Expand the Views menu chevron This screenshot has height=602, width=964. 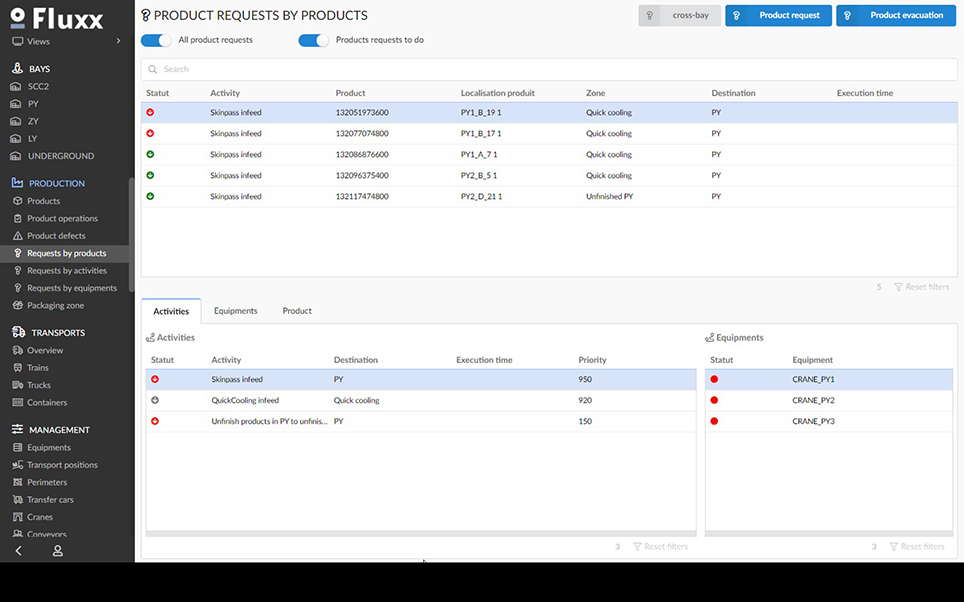[119, 41]
